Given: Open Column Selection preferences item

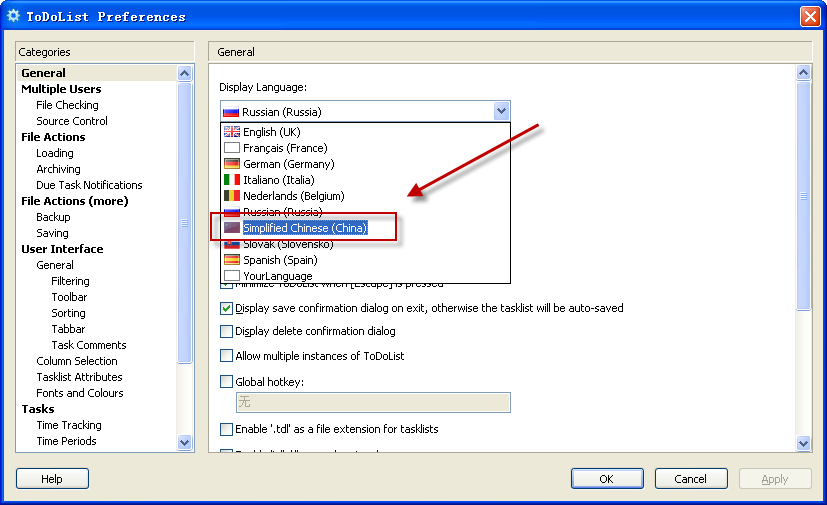Looking at the screenshot, I should [77, 361].
